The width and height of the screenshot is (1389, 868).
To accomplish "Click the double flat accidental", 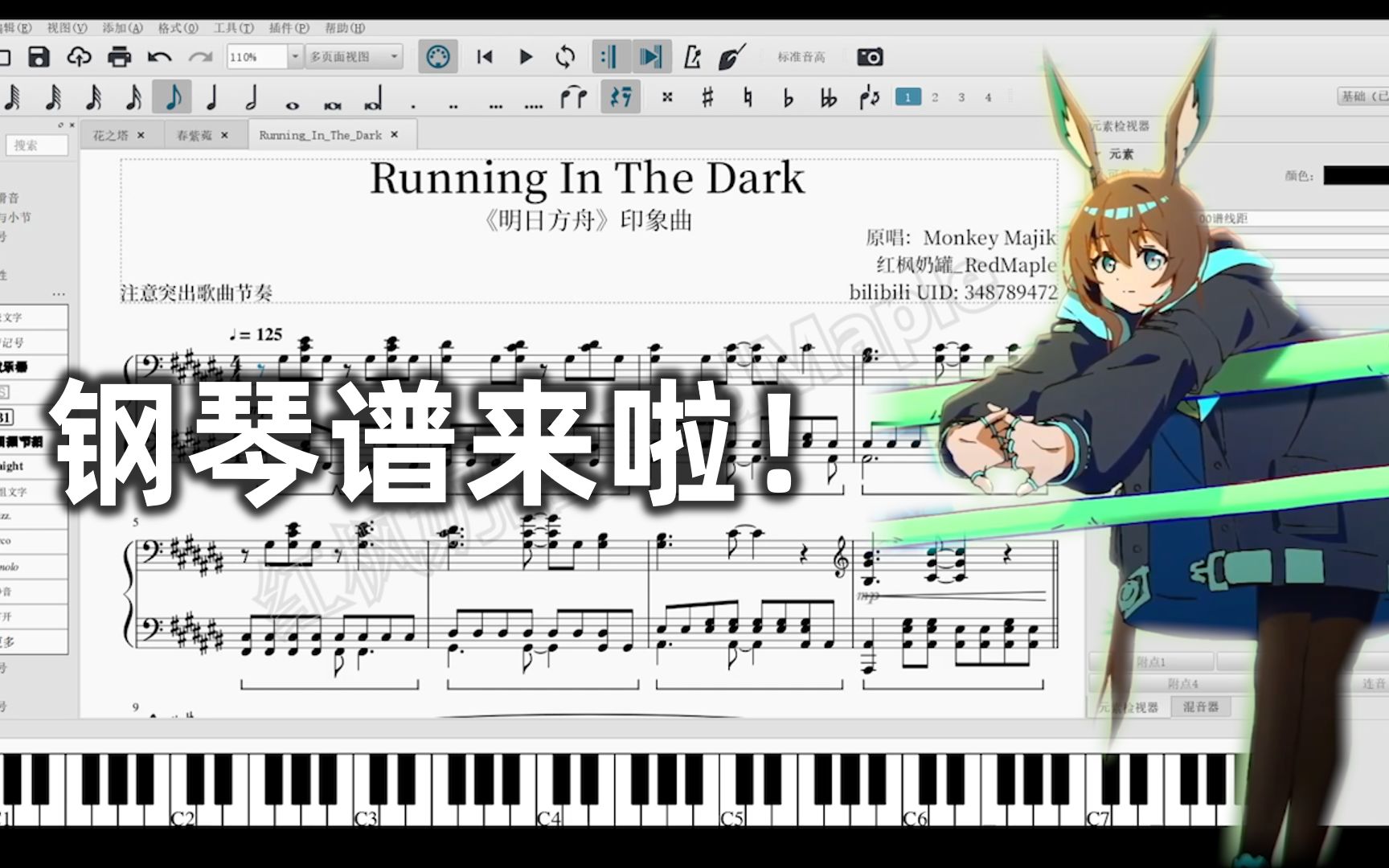I will (829, 97).
